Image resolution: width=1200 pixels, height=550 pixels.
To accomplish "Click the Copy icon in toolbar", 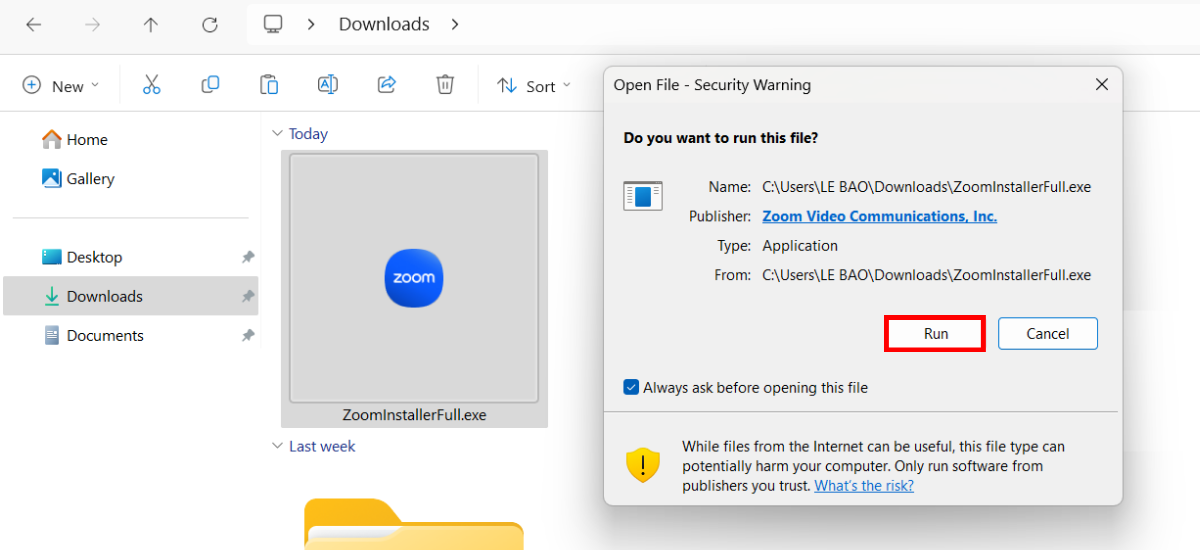I will pyautogui.click(x=210, y=85).
